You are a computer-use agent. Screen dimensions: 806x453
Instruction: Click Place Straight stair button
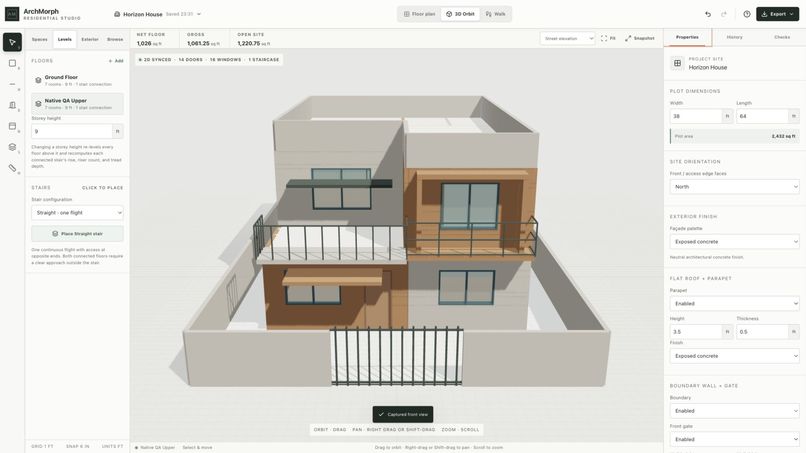pos(77,234)
